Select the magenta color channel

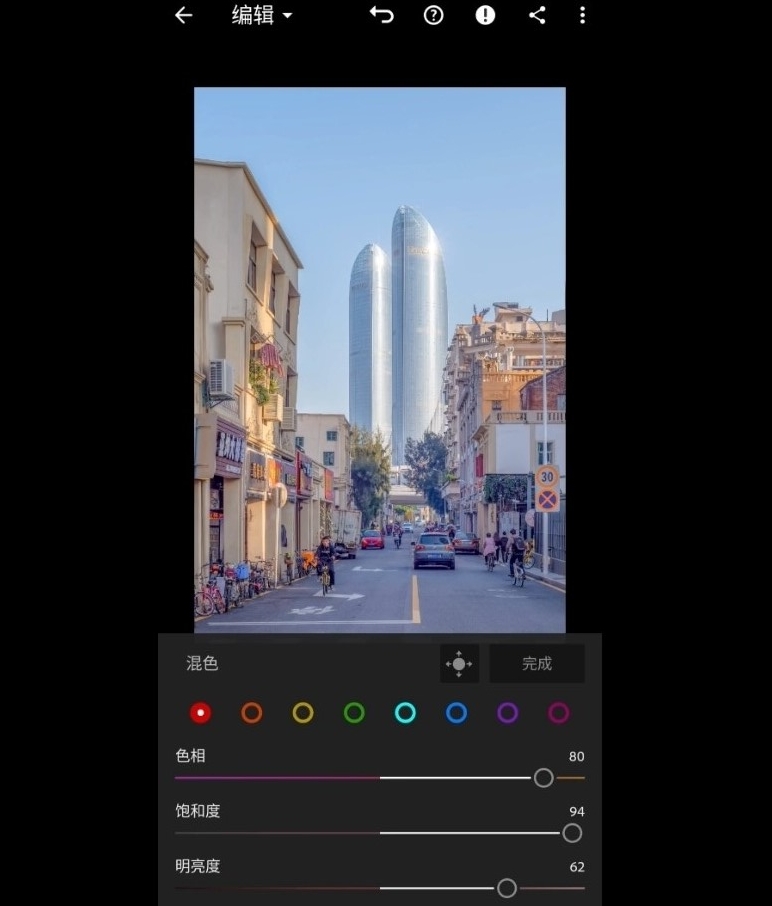tap(559, 713)
